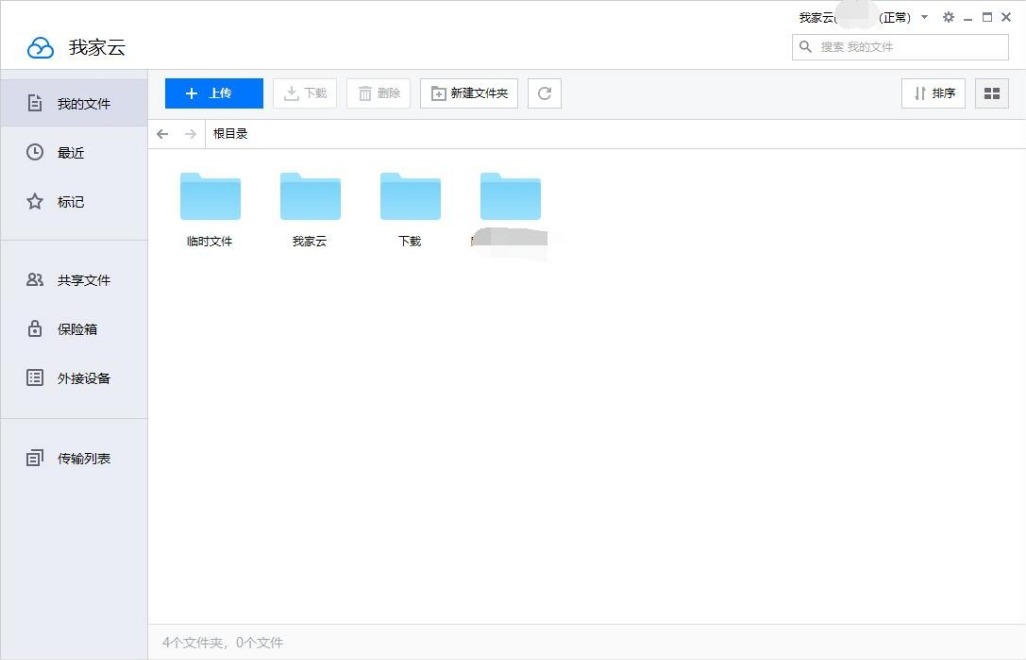Click the 上传 upload button
The height and width of the screenshot is (660, 1026).
pyautogui.click(x=212, y=93)
